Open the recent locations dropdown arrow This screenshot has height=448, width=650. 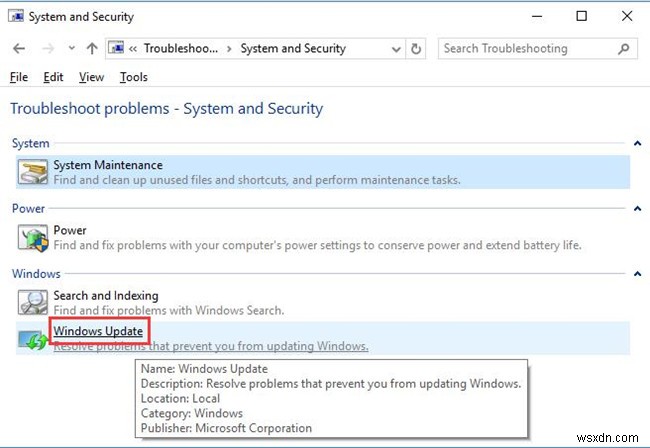(70, 48)
